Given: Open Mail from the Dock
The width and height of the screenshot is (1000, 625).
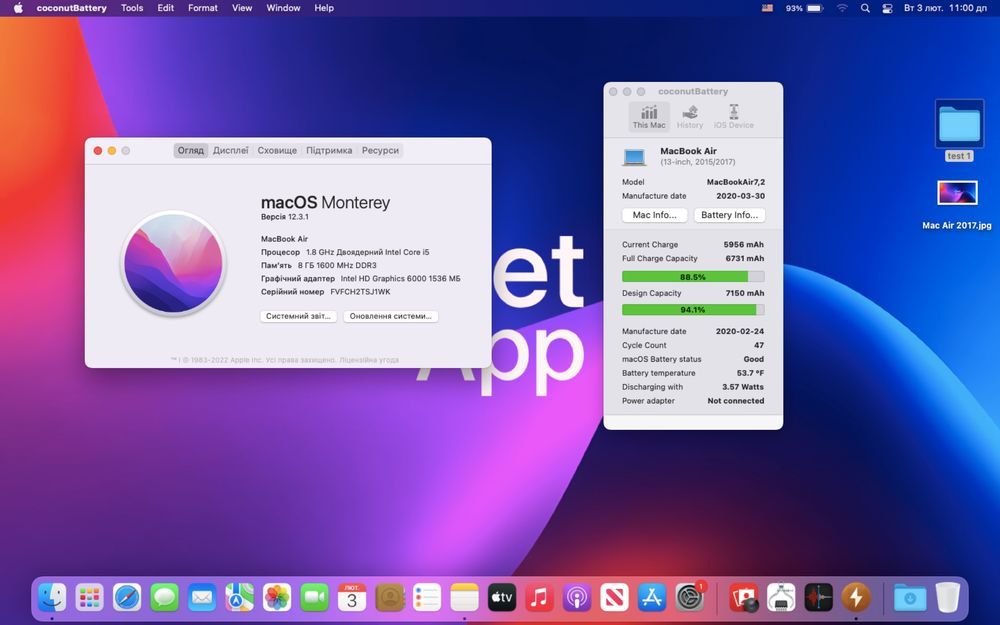Looking at the screenshot, I should [x=202, y=598].
